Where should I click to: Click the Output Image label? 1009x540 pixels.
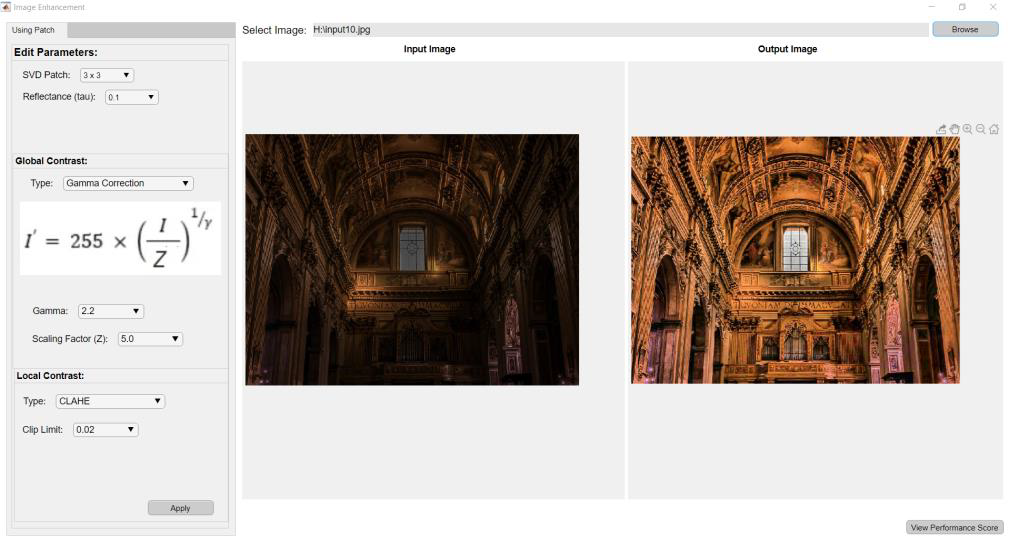click(787, 49)
